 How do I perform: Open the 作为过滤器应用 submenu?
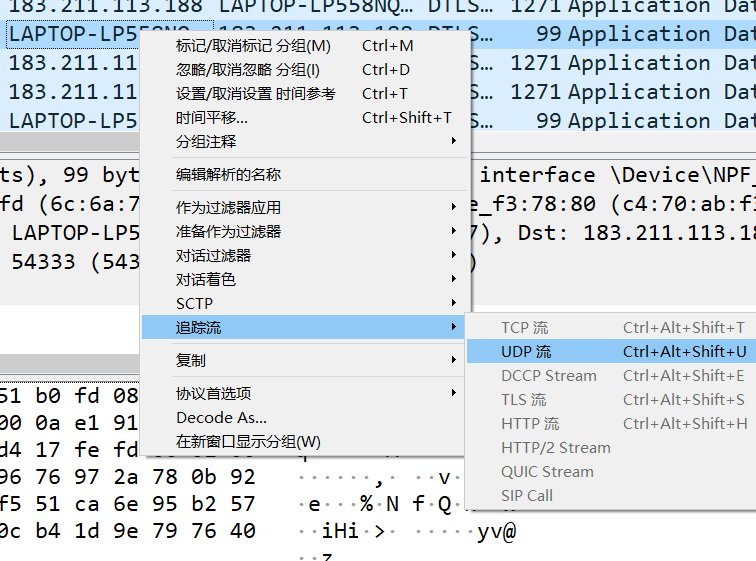303,208
